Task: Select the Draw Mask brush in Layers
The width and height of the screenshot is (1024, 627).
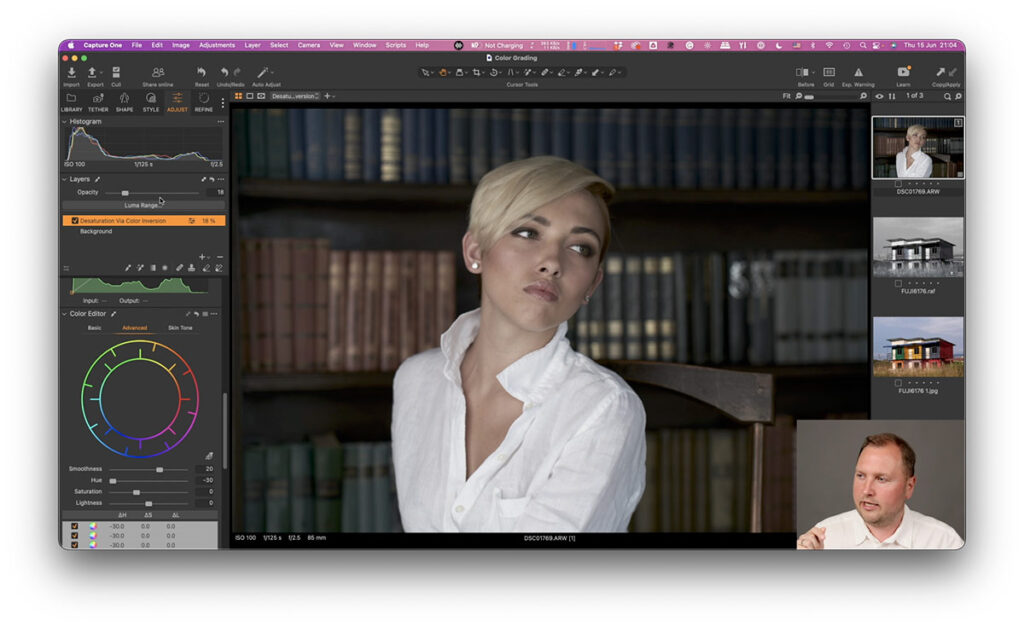Action: click(x=128, y=268)
